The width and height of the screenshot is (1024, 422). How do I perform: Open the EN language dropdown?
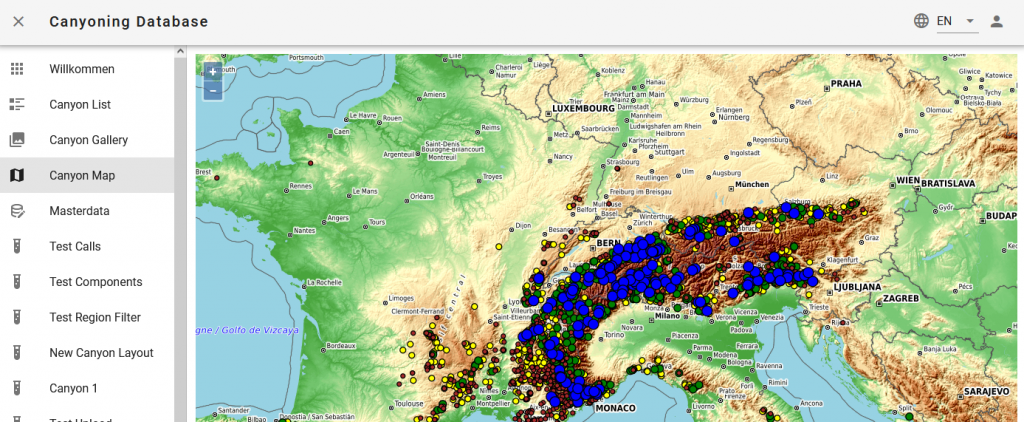pos(956,21)
